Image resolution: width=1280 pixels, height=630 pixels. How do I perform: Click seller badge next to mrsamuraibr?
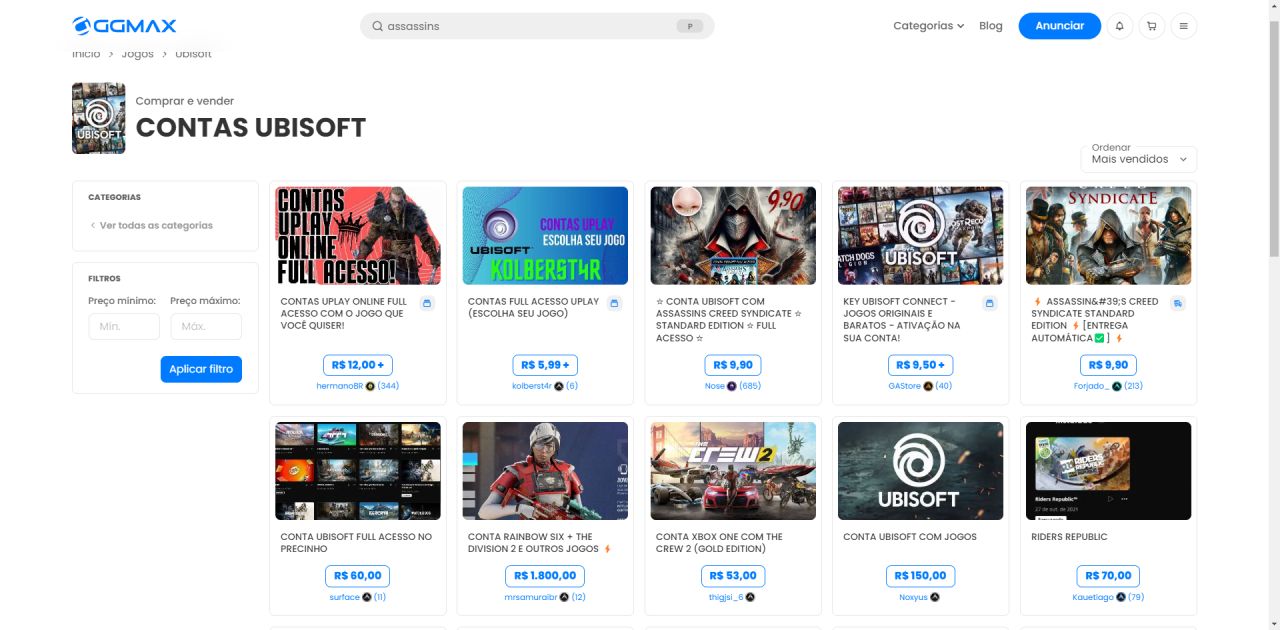pos(564,597)
